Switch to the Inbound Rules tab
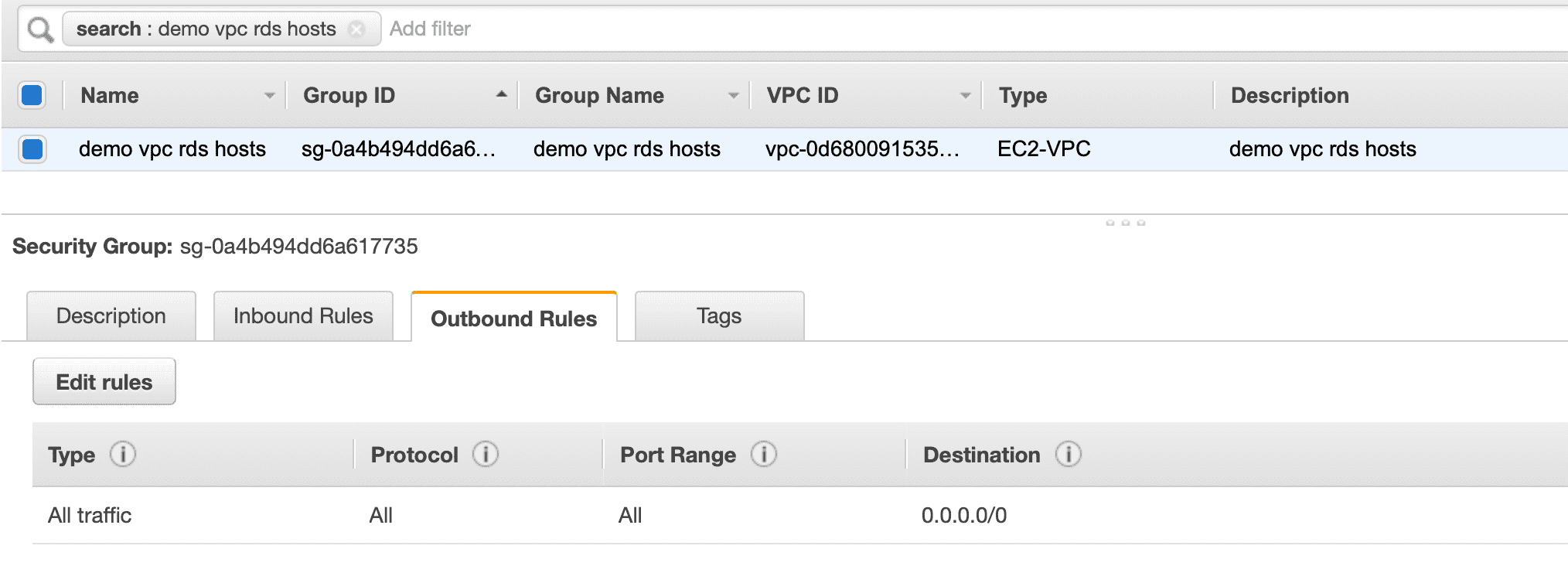1568x566 pixels. click(303, 316)
